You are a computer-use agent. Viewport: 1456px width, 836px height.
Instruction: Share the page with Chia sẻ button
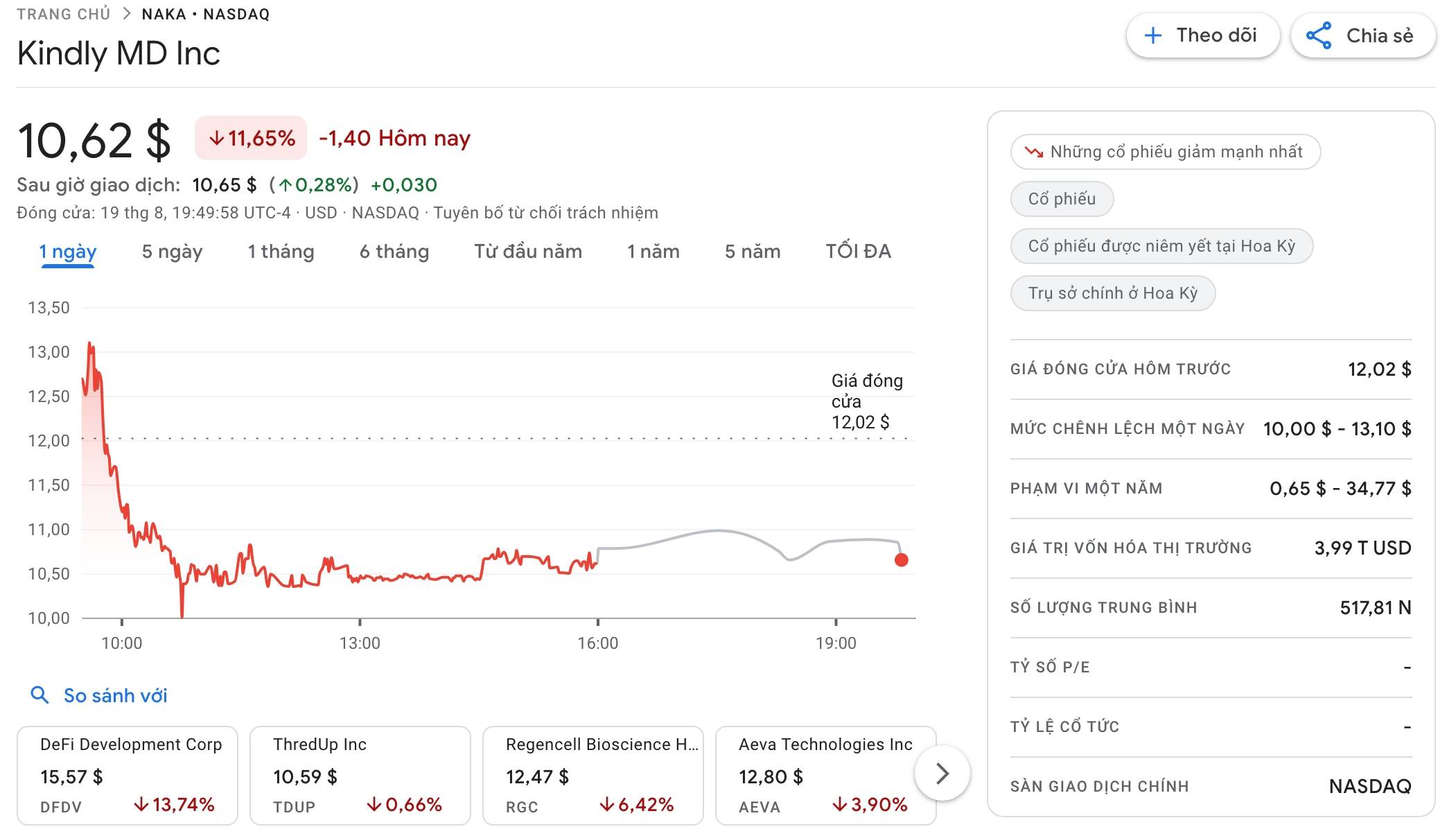coord(1362,35)
